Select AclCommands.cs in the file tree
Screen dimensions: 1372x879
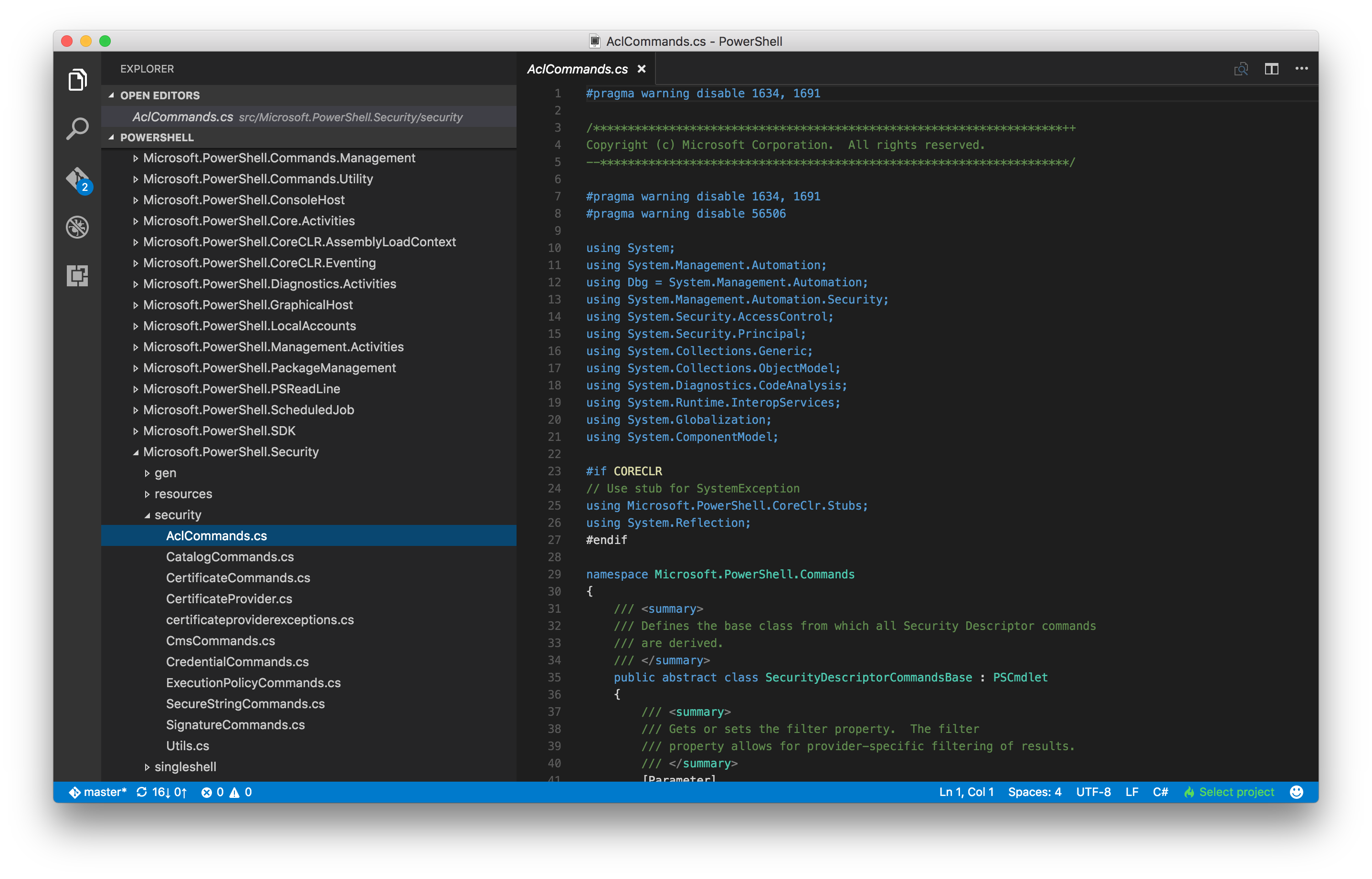[x=309, y=536]
